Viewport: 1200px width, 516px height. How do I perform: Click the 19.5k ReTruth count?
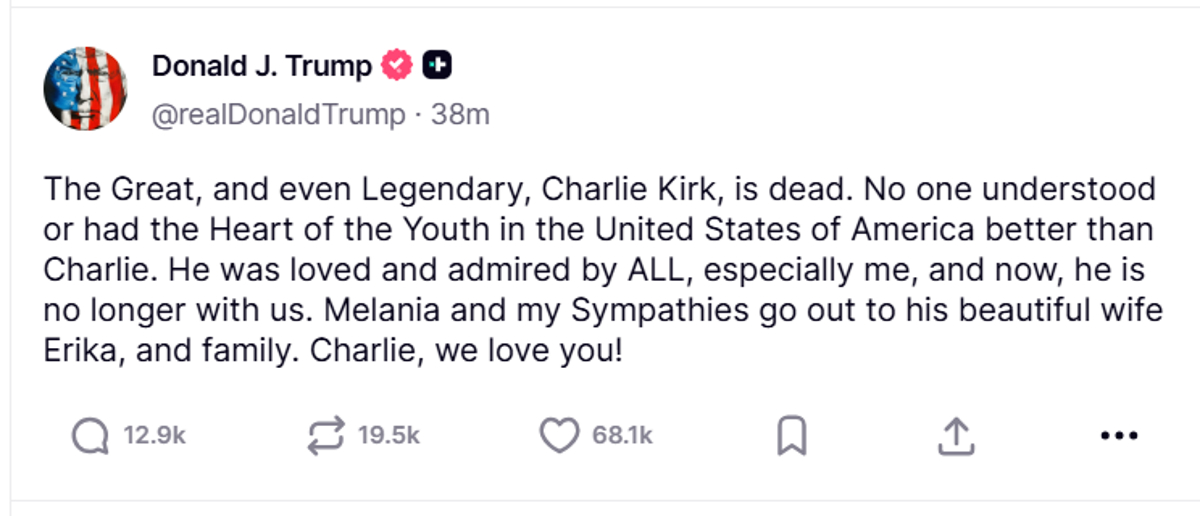(389, 435)
